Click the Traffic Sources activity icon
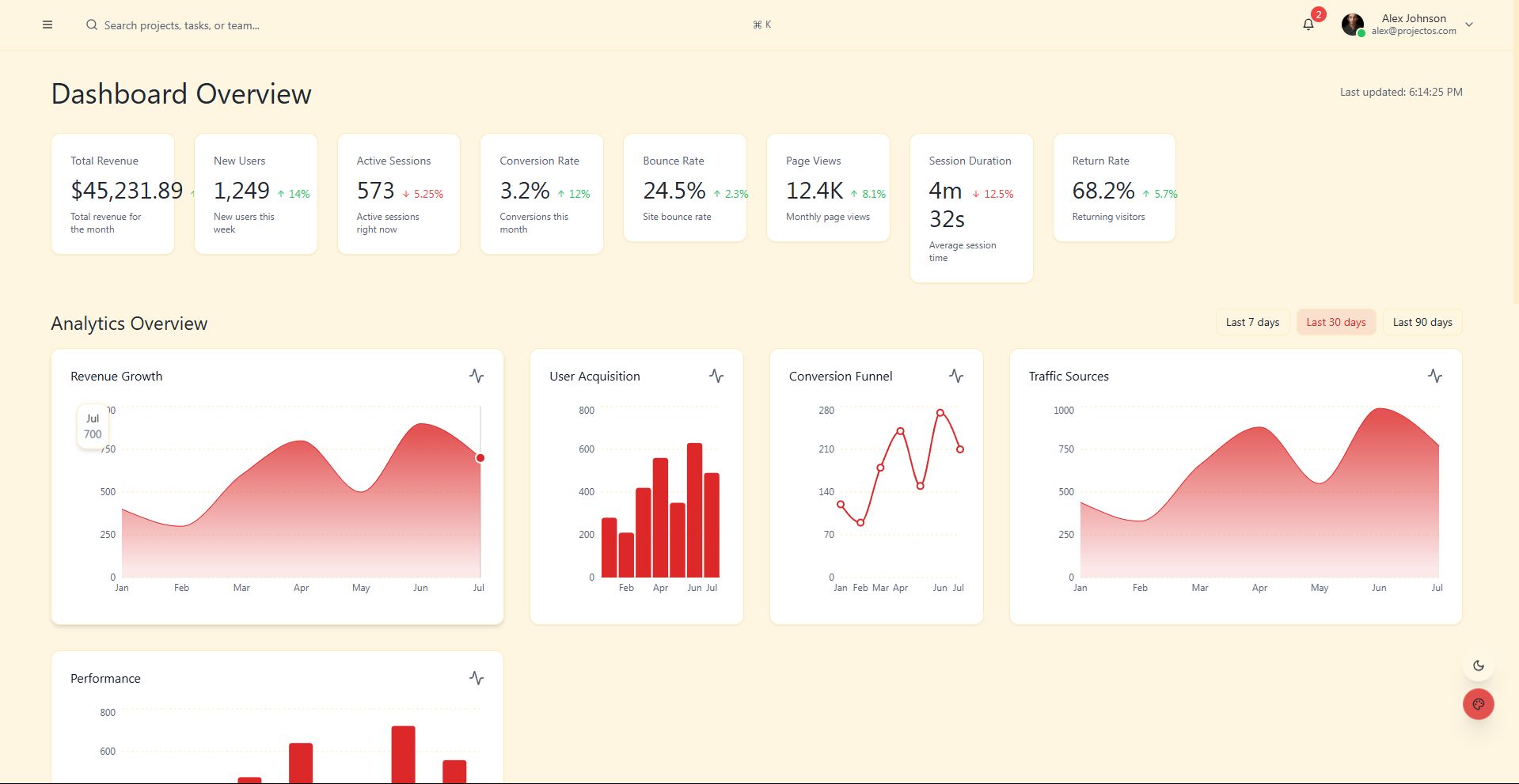This screenshot has width=1519, height=784. tap(1435, 376)
